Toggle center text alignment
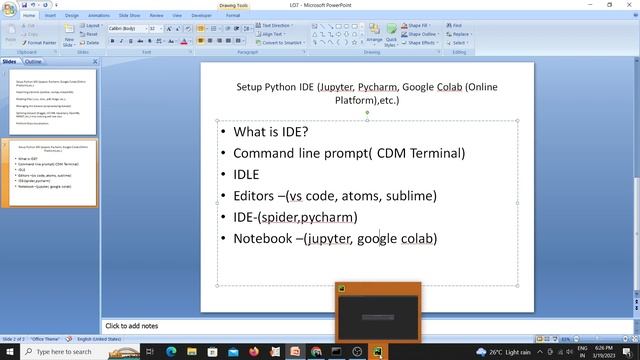This screenshot has width=640, height=360. click(210, 41)
